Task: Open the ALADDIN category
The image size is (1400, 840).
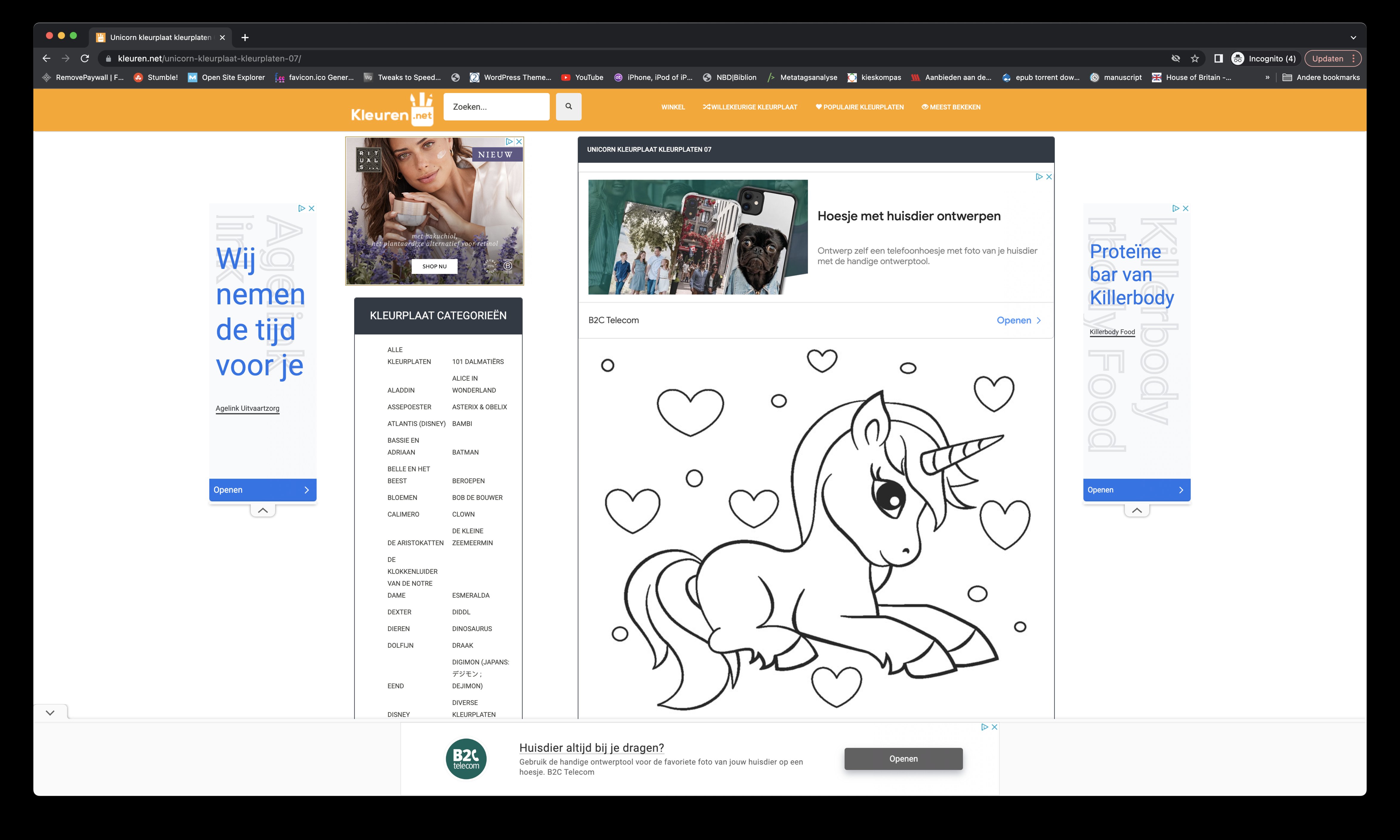Action: [401, 391]
